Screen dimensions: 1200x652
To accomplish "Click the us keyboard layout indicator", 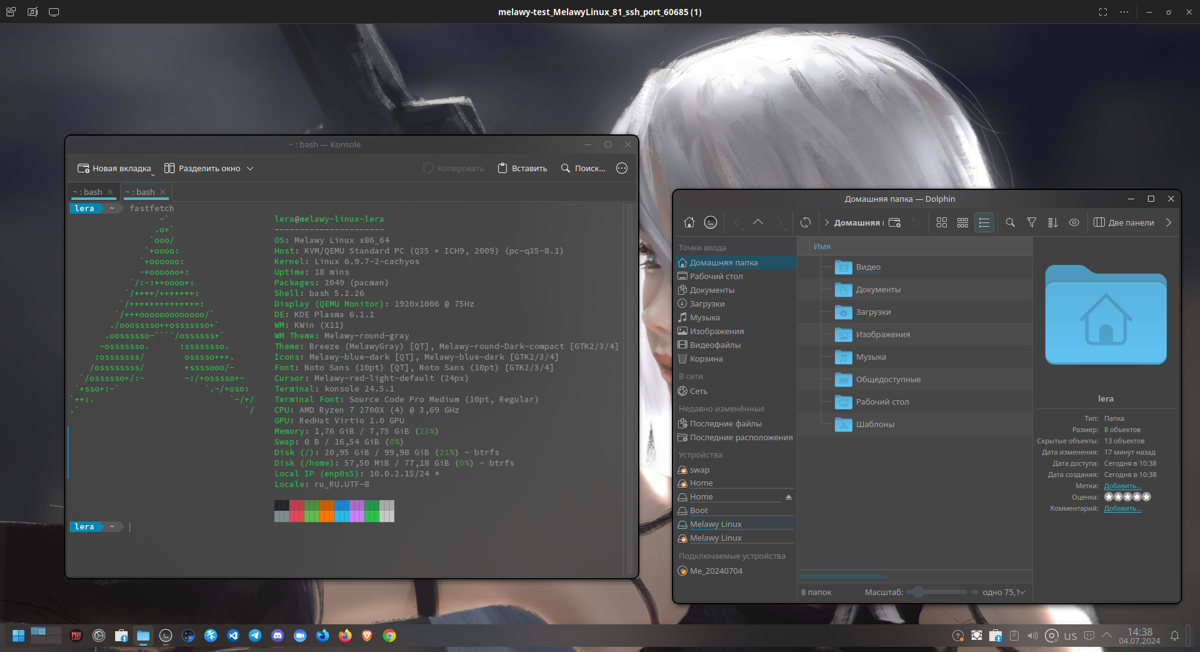I will [x=1070, y=635].
